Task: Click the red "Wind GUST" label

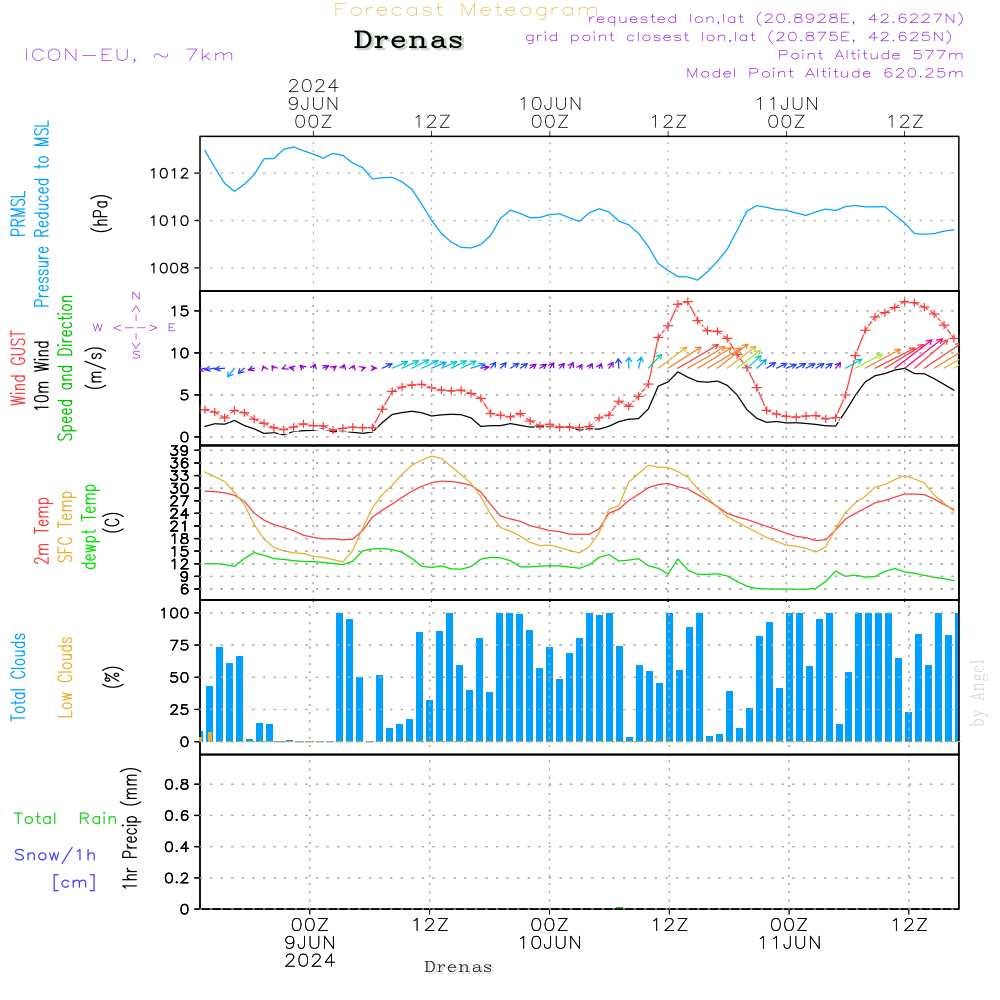Action: (x=18, y=368)
